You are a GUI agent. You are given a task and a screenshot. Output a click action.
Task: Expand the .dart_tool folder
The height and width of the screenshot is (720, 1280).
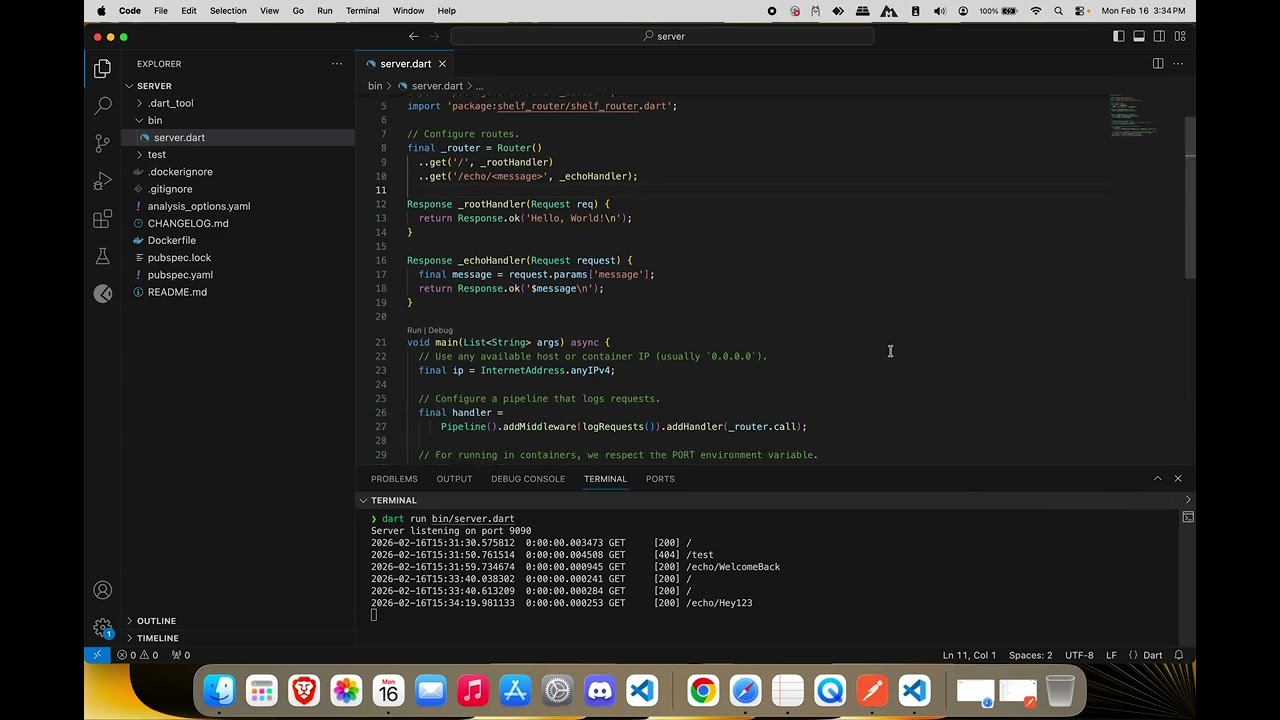click(x=238, y=103)
